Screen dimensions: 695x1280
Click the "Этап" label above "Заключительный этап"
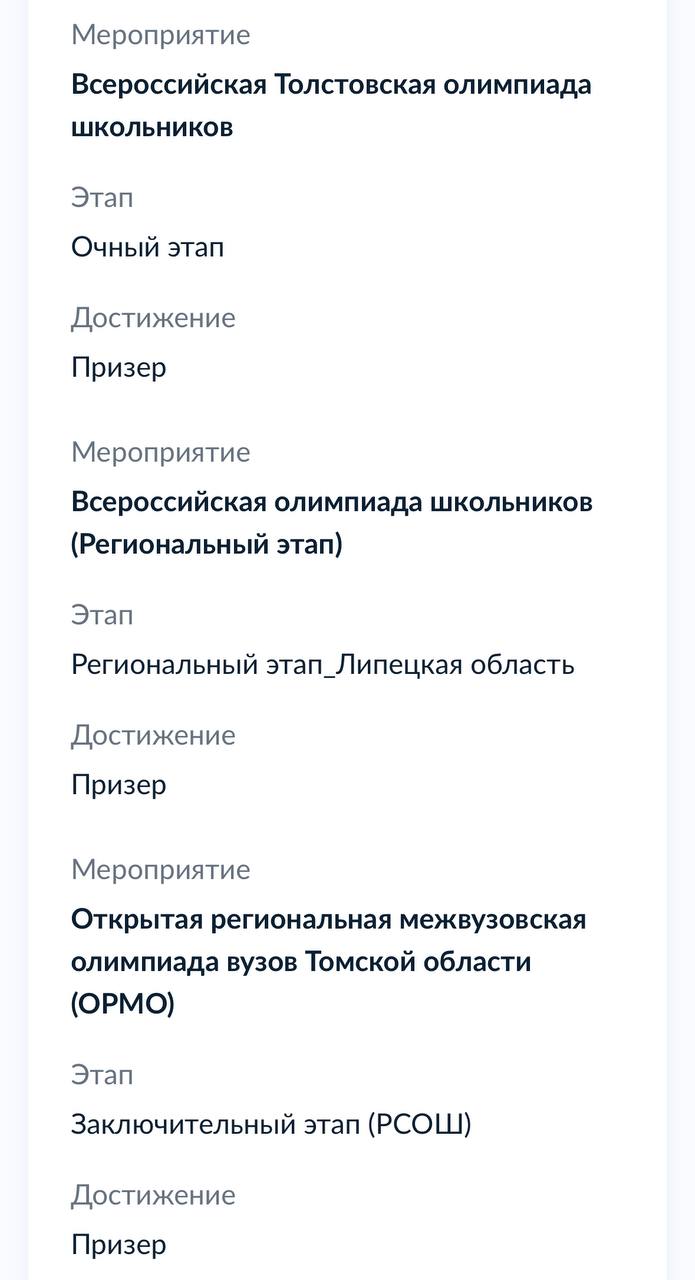click(101, 1074)
